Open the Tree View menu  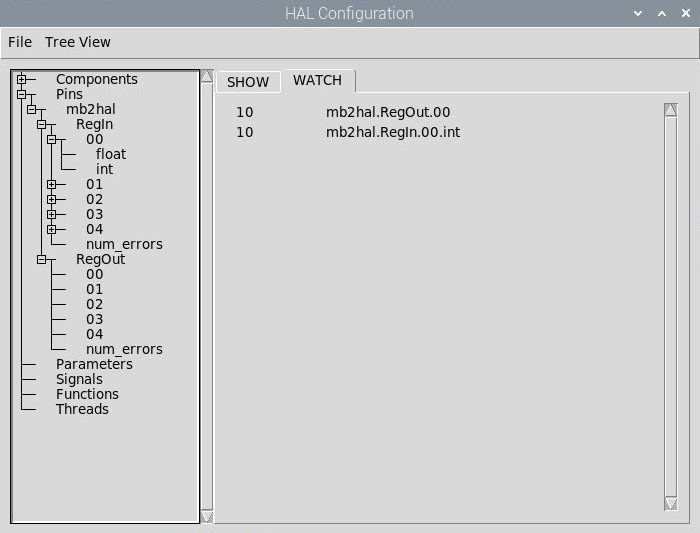coord(78,42)
